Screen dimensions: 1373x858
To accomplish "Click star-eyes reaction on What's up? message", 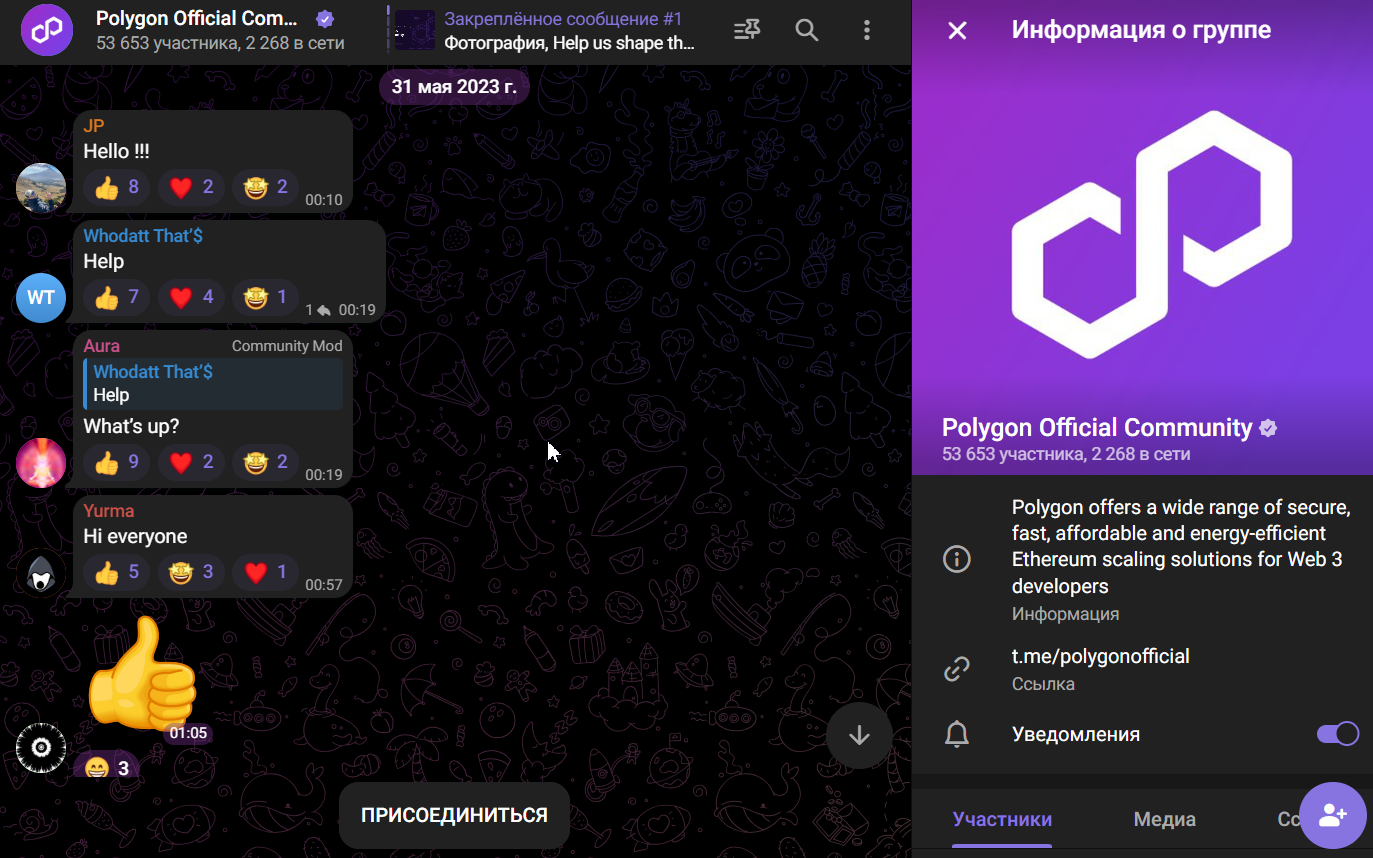I will point(265,462).
